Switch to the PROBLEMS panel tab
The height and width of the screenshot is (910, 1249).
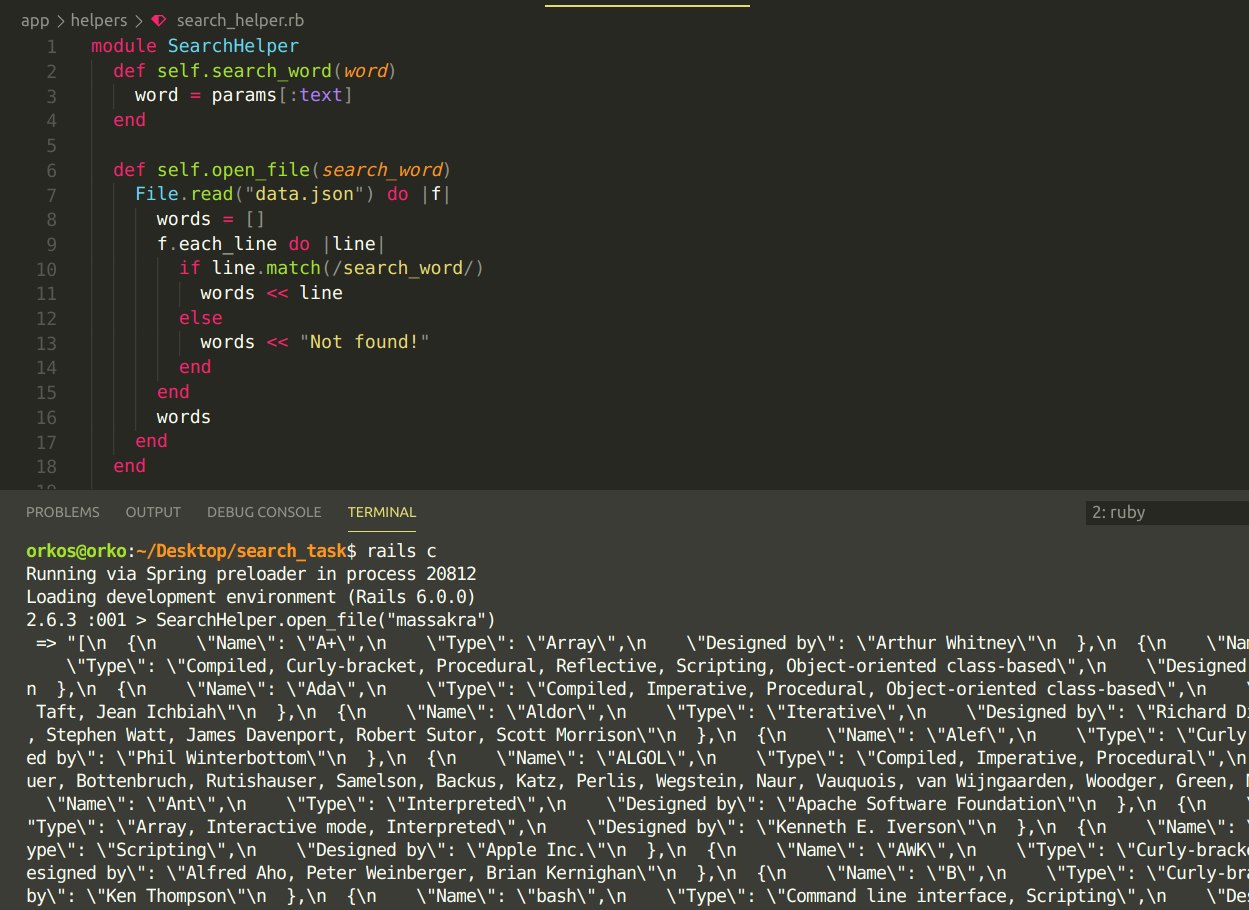[63, 512]
